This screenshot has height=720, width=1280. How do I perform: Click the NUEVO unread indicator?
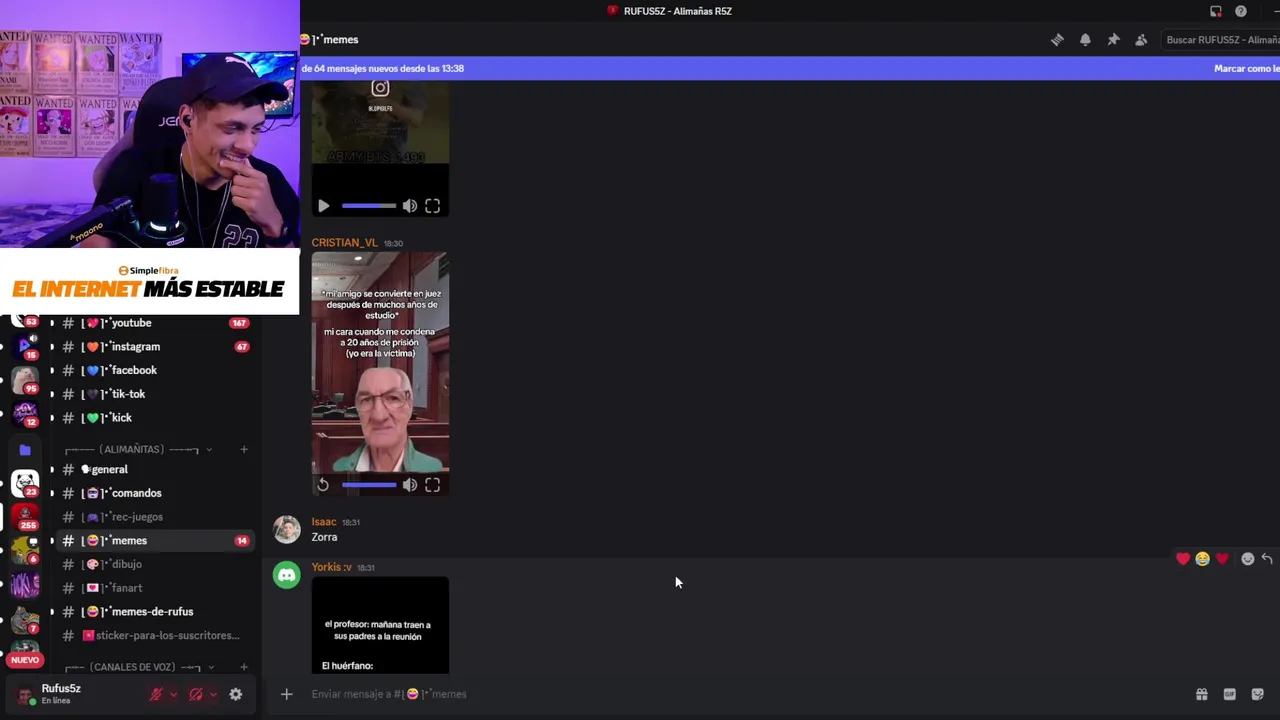[x=25, y=660]
